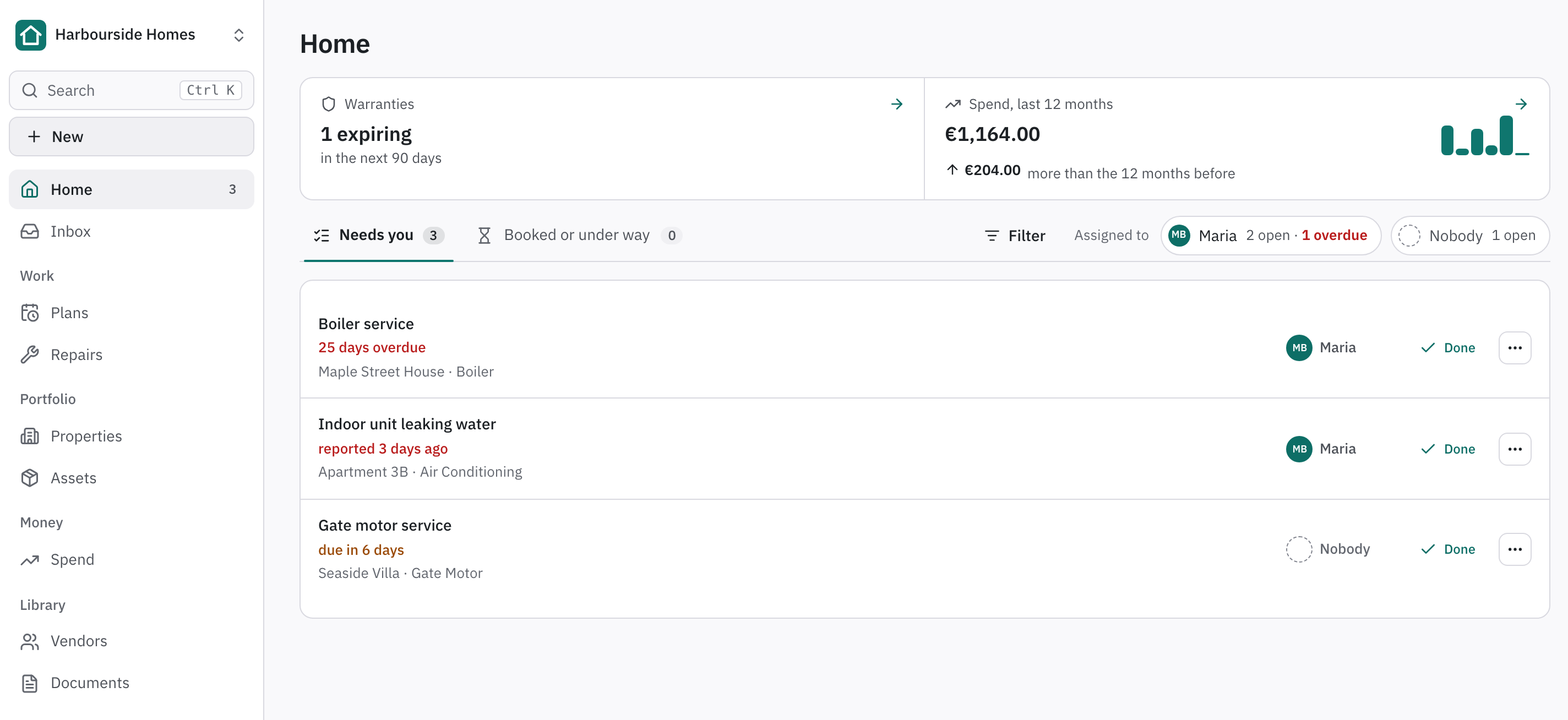This screenshot has width=1568, height=720.
Task: Open the Indoor unit leaking water task
Action: (407, 424)
